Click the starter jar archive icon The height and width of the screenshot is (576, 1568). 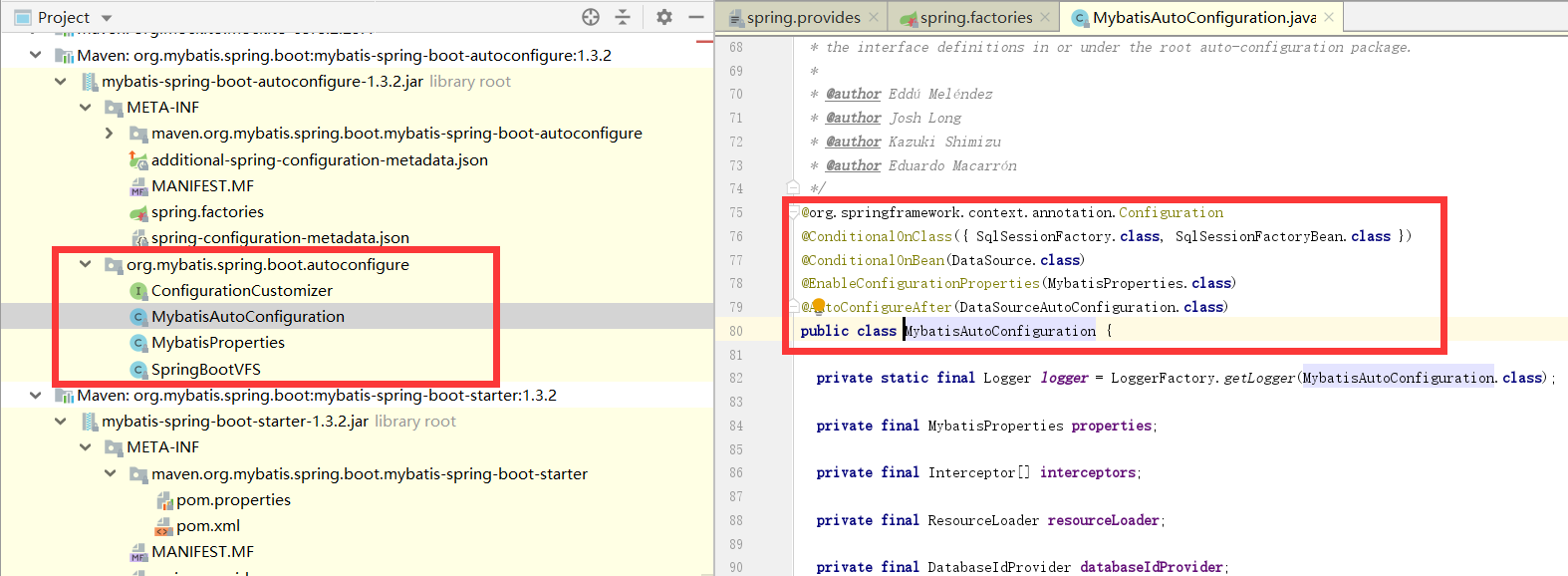point(89,422)
